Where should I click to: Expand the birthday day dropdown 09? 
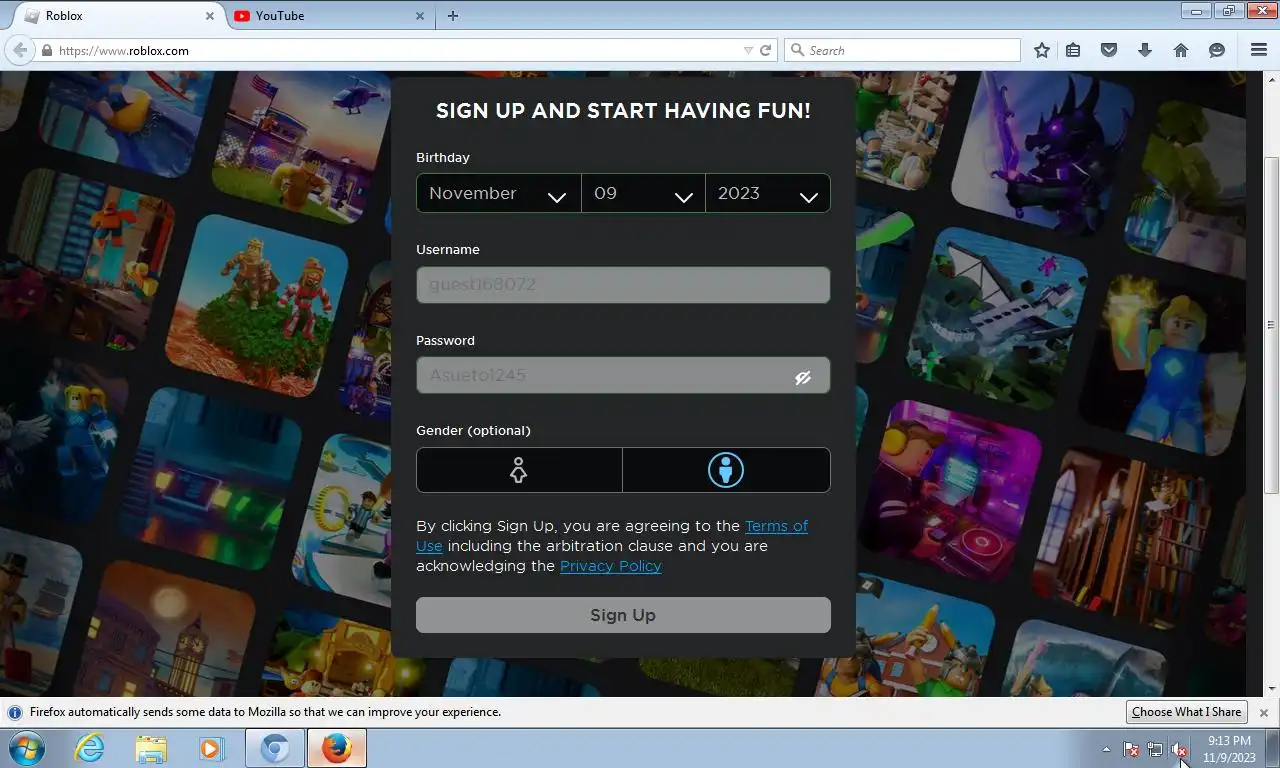643,193
